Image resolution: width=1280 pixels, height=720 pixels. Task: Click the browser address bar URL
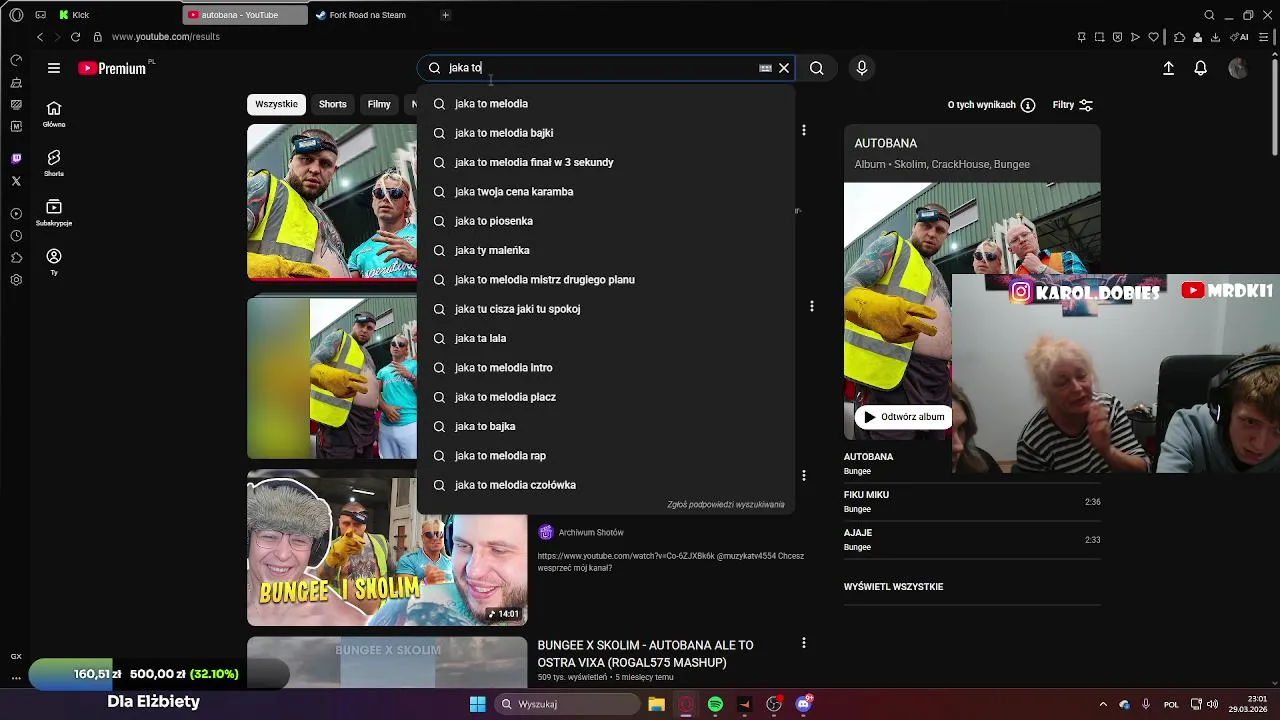click(165, 37)
